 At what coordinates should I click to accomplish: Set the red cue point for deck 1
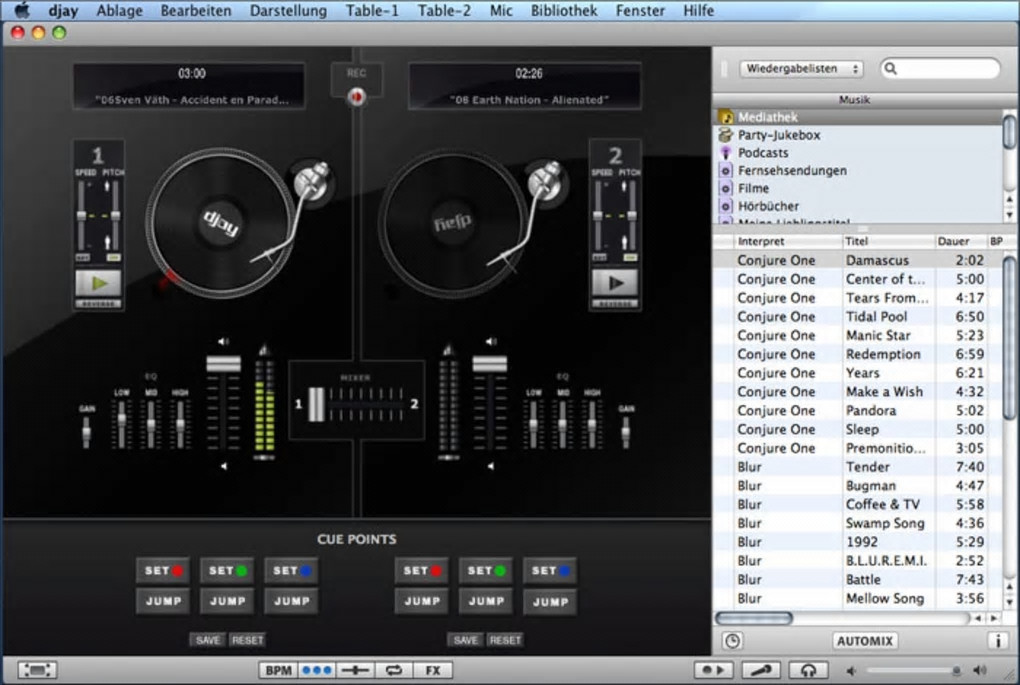click(x=163, y=571)
